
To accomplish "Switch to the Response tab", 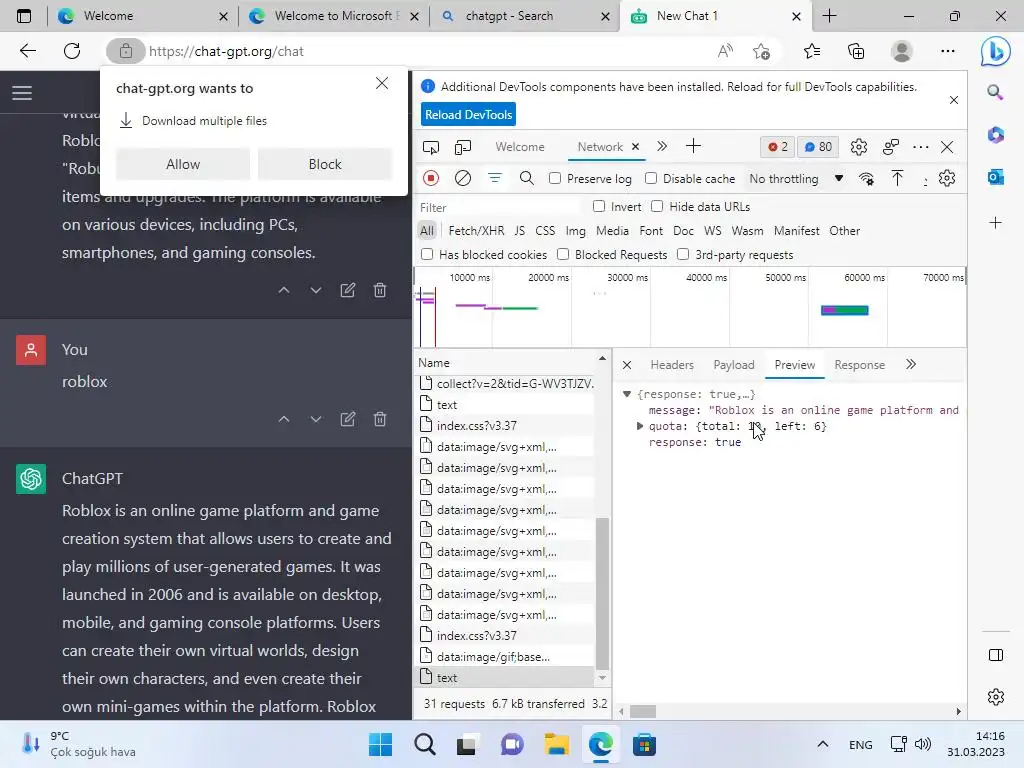I will (x=859, y=365).
